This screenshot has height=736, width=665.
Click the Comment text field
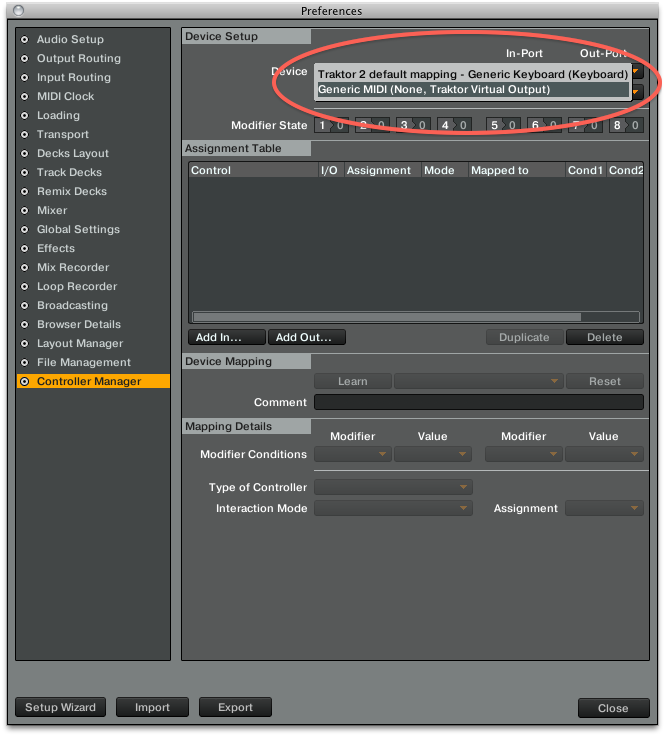(x=479, y=402)
